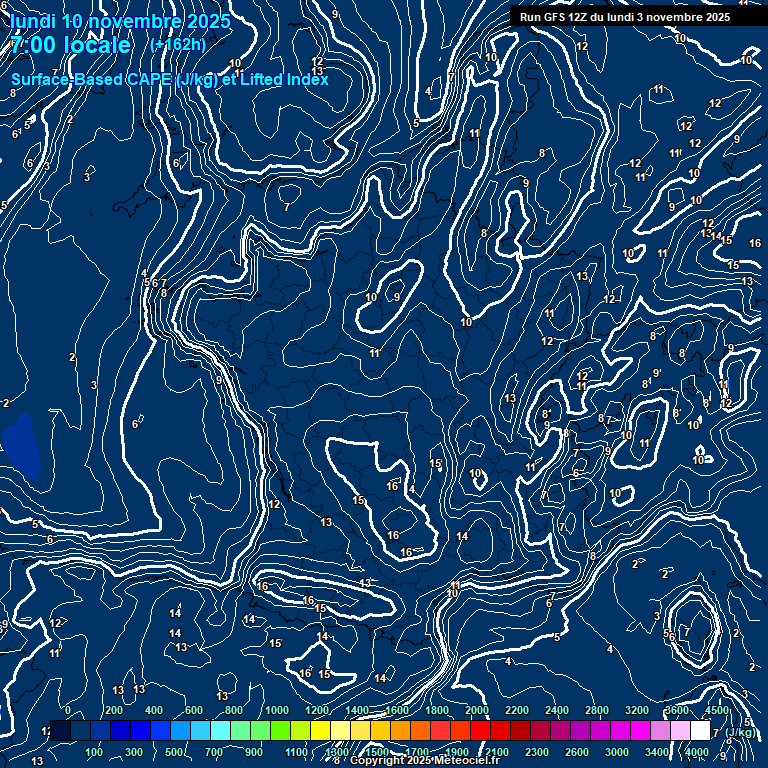Click the '2200' legend value
The width and height of the screenshot is (768, 768).
point(517,710)
